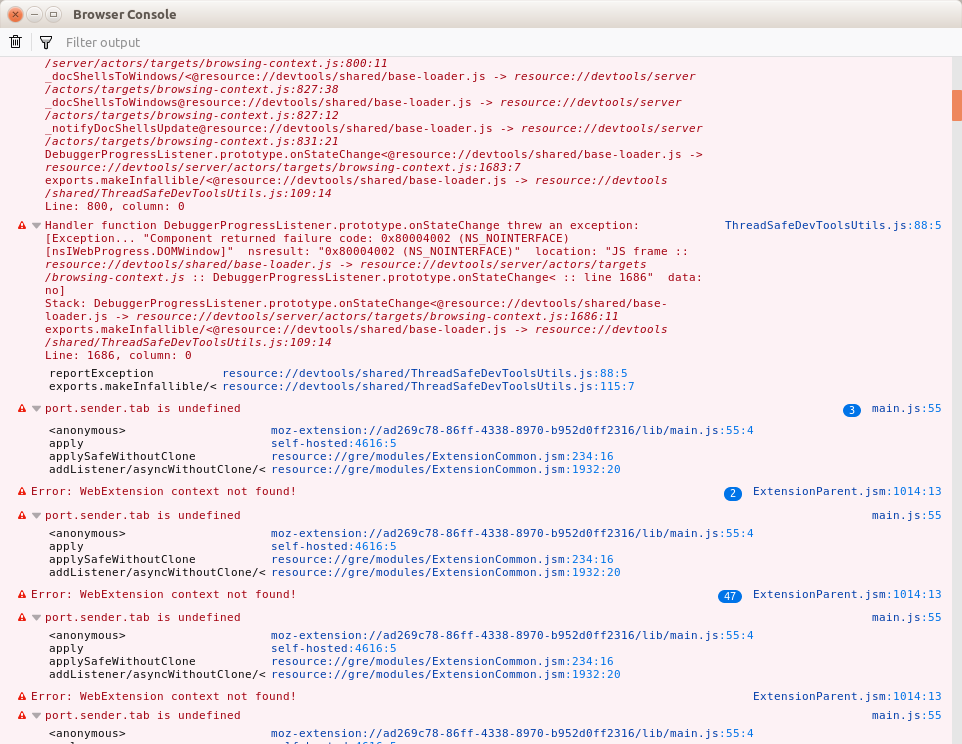This screenshot has height=744, width=962.
Task: Click the blue badge showing count 3
Action: pos(851,409)
